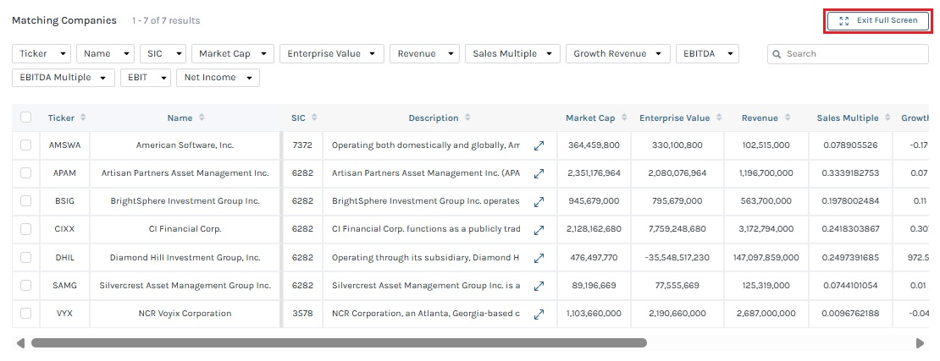Expand description for American Software row

pos(539,146)
